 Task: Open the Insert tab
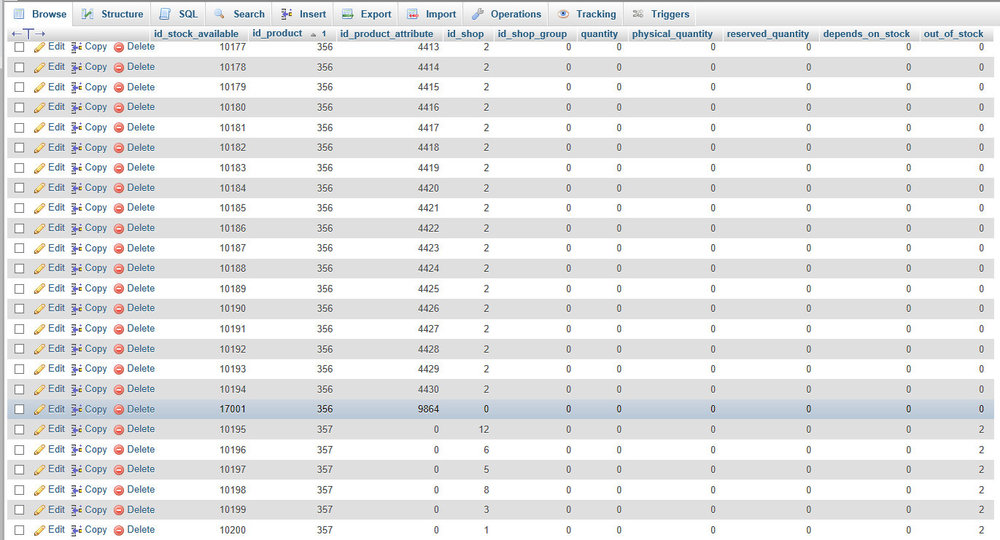pos(304,14)
